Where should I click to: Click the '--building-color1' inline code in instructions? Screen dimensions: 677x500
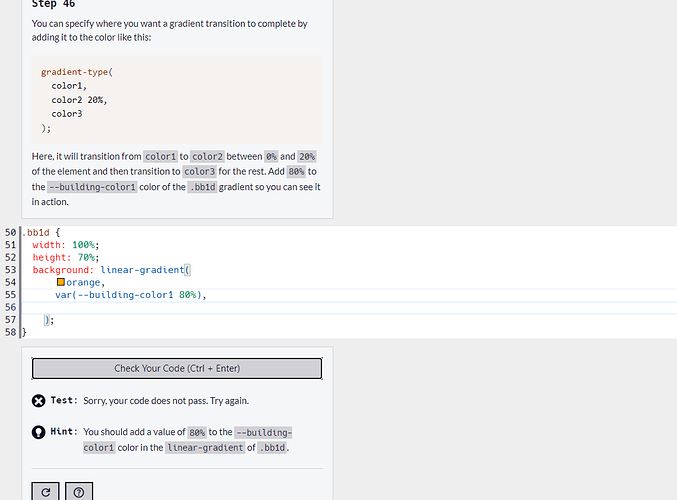click(x=92, y=187)
